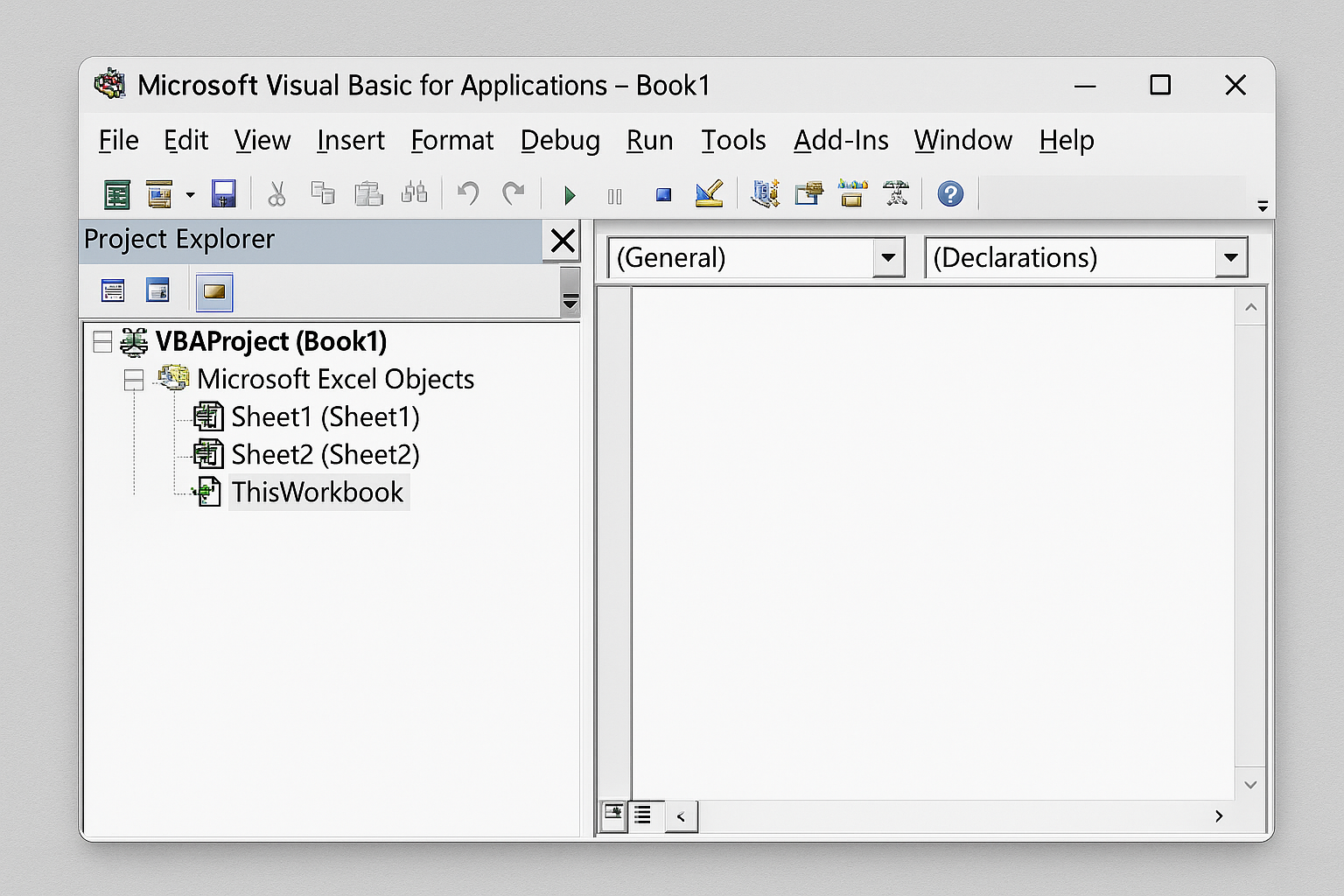Click the Paste clipboard icon
Screen dimensions: 1344x896
coord(368,193)
